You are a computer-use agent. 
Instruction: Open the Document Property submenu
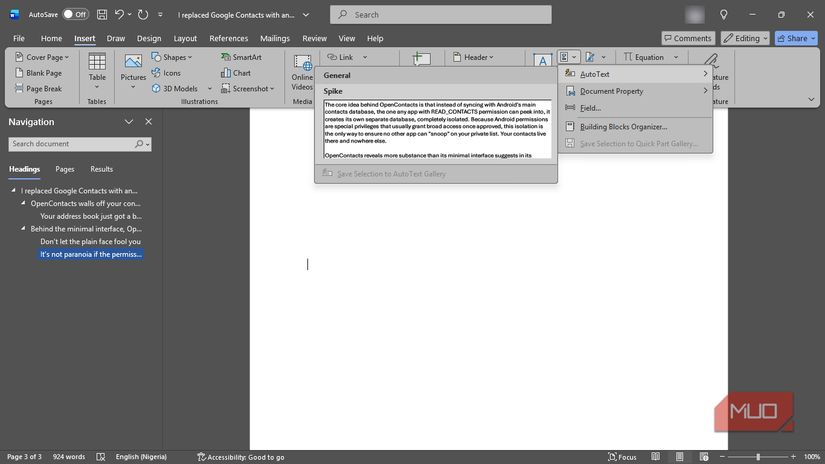(x=636, y=91)
